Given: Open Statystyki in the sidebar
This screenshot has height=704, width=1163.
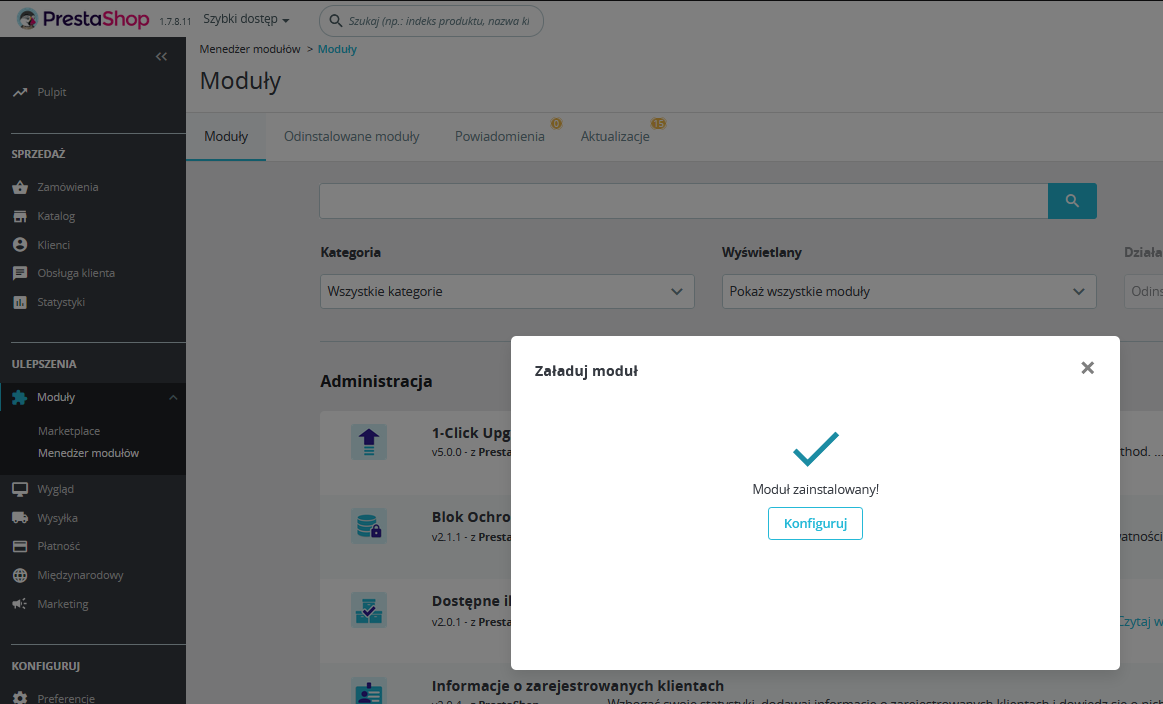Looking at the screenshot, I should click(x=61, y=303).
